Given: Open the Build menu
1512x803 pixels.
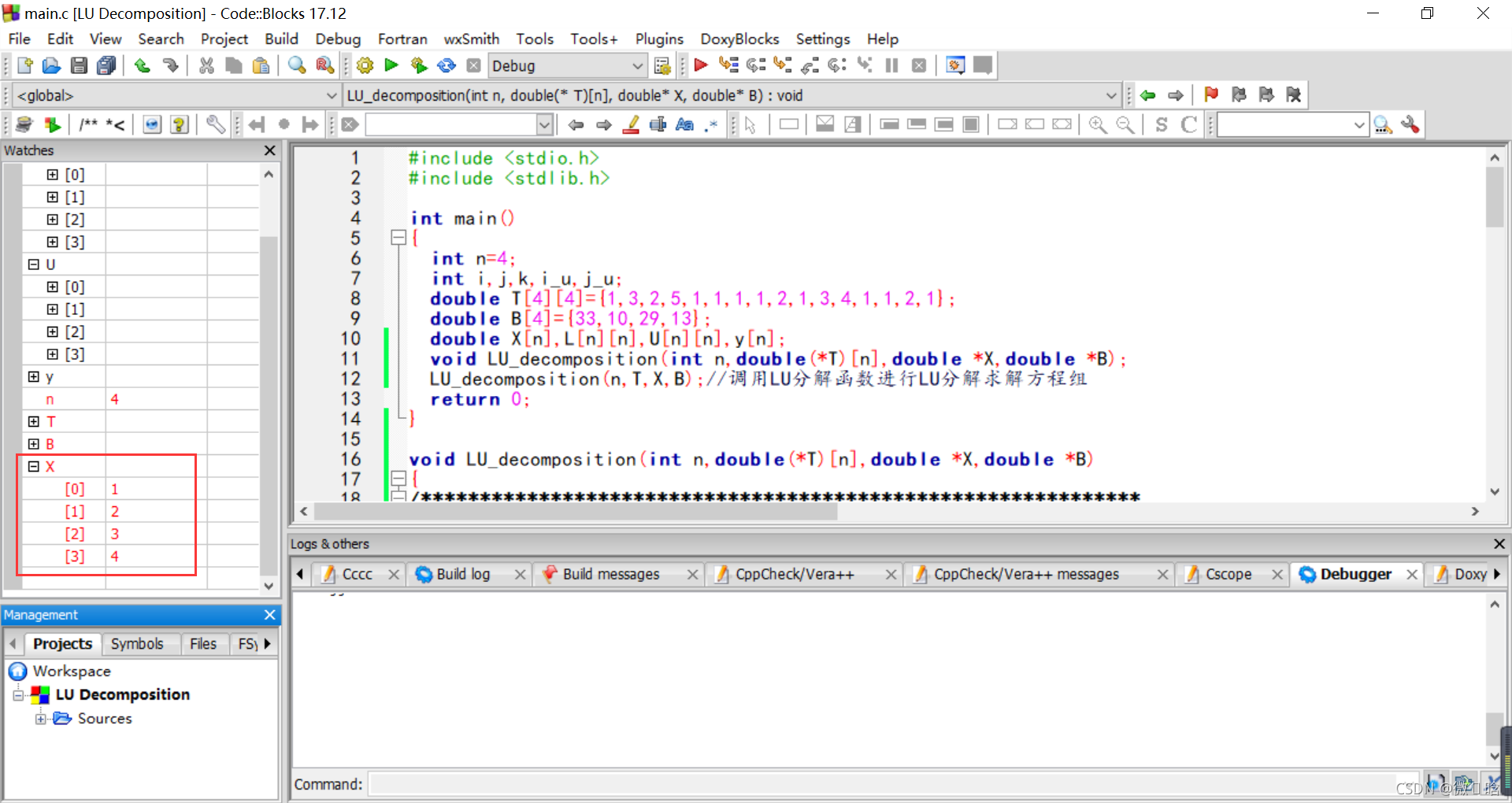Looking at the screenshot, I should coord(281,39).
